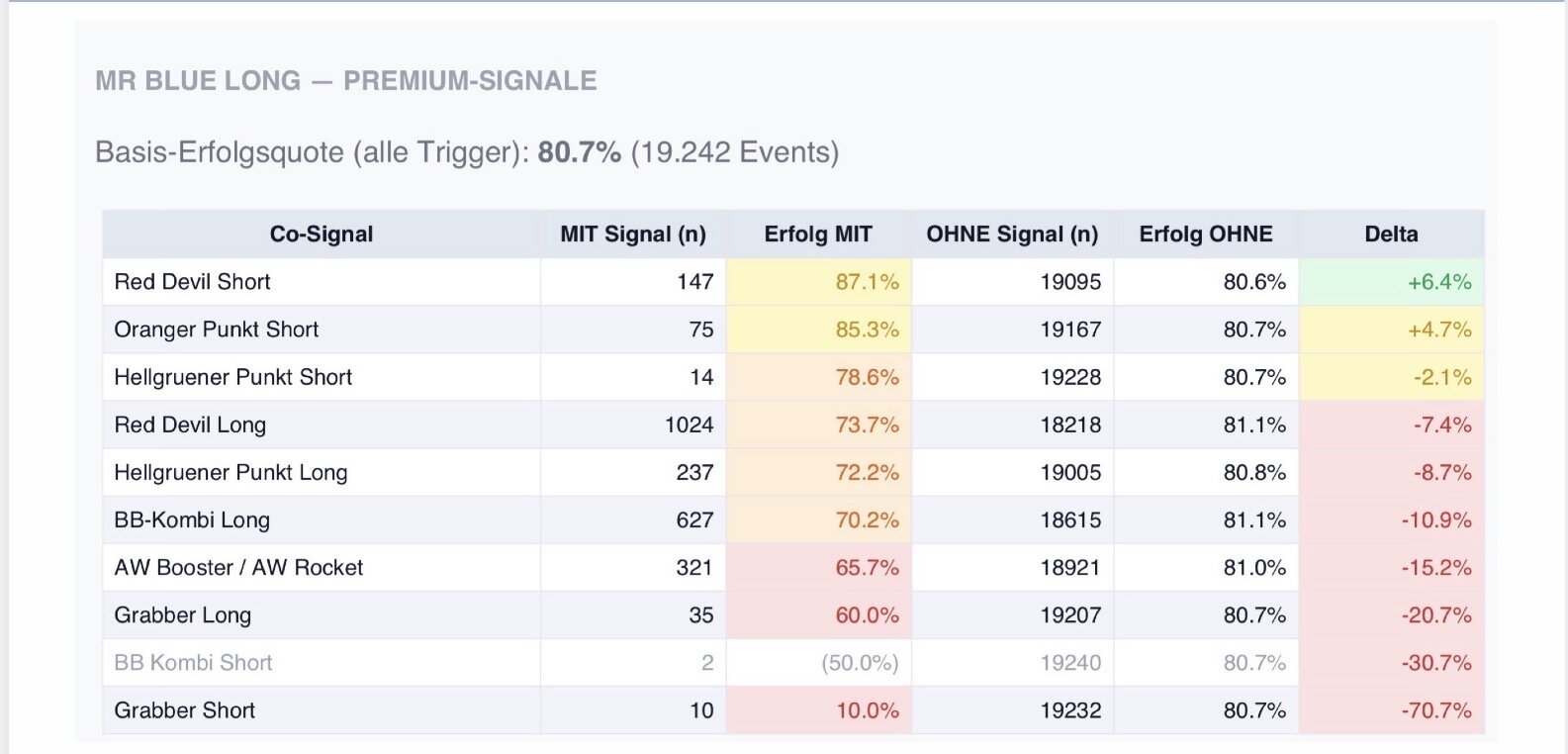Click the Co-Signal column header

pyautogui.click(x=321, y=235)
